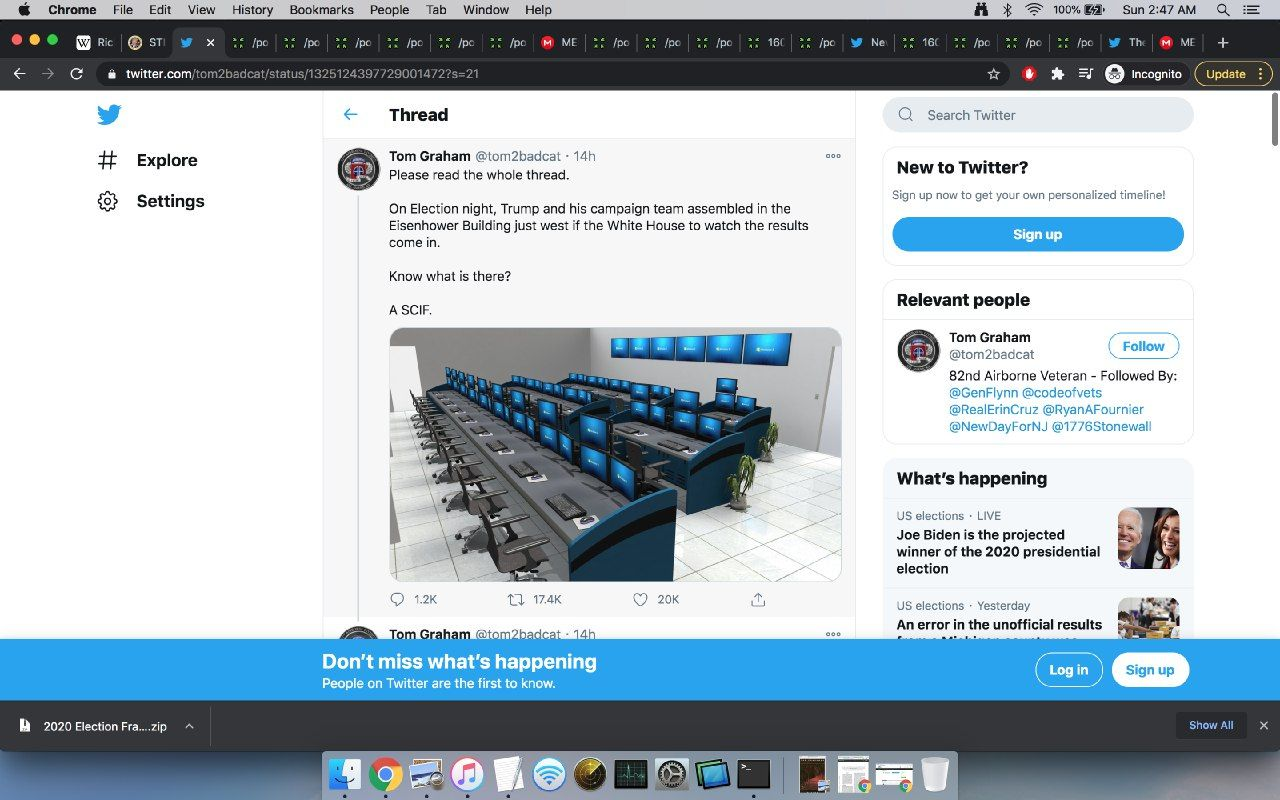The height and width of the screenshot is (800, 1280).
Task: Follow Tom Graham
Action: point(1143,346)
